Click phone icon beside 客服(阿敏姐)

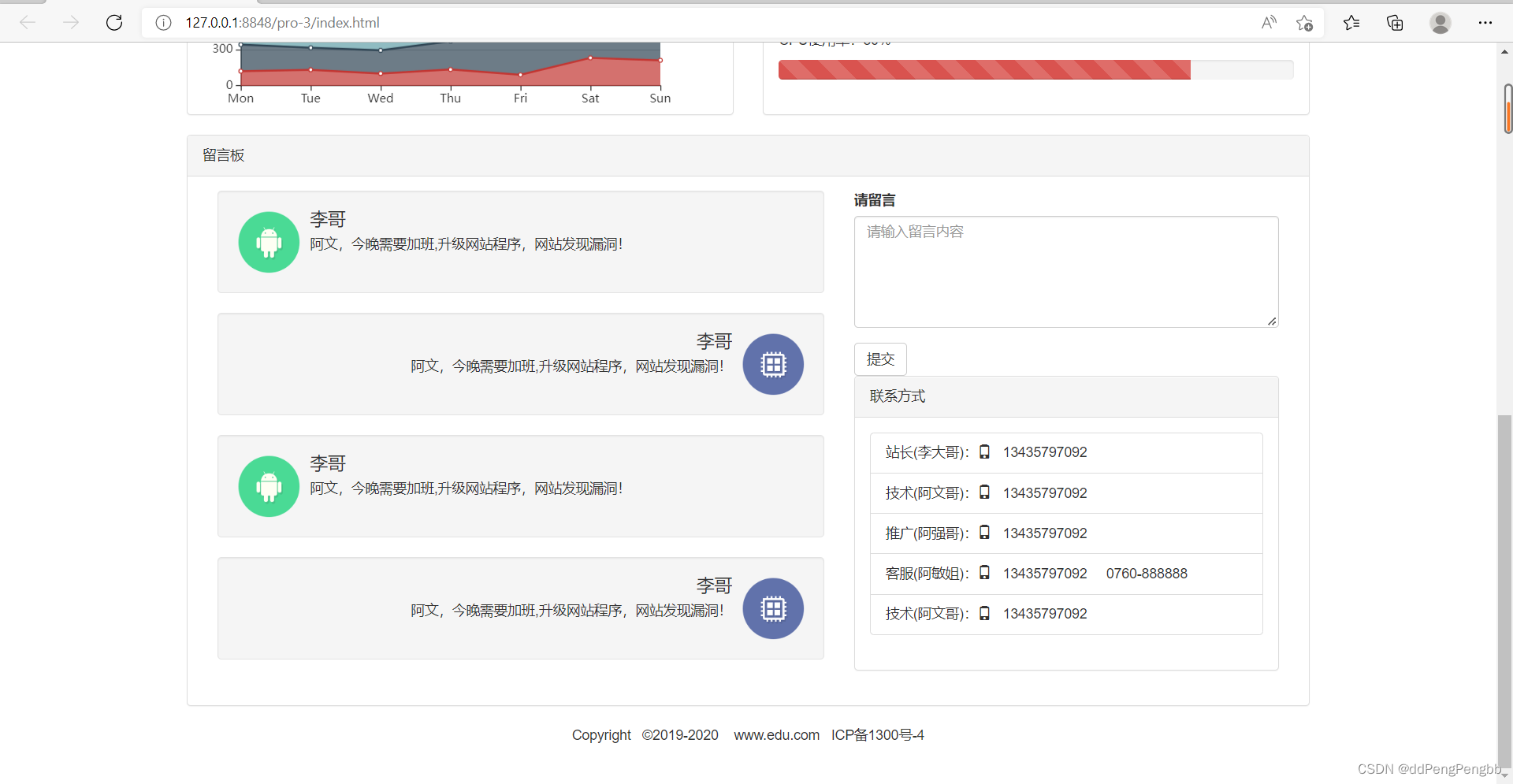pos(984,572)
